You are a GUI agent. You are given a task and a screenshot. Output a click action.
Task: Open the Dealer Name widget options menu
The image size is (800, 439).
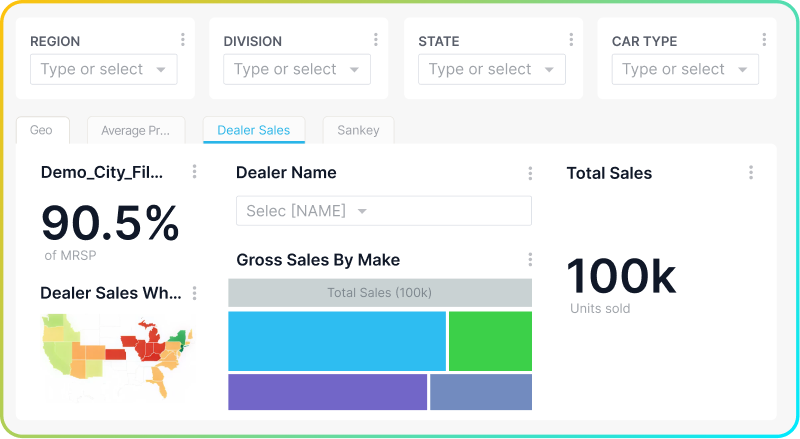coord(530,174)
